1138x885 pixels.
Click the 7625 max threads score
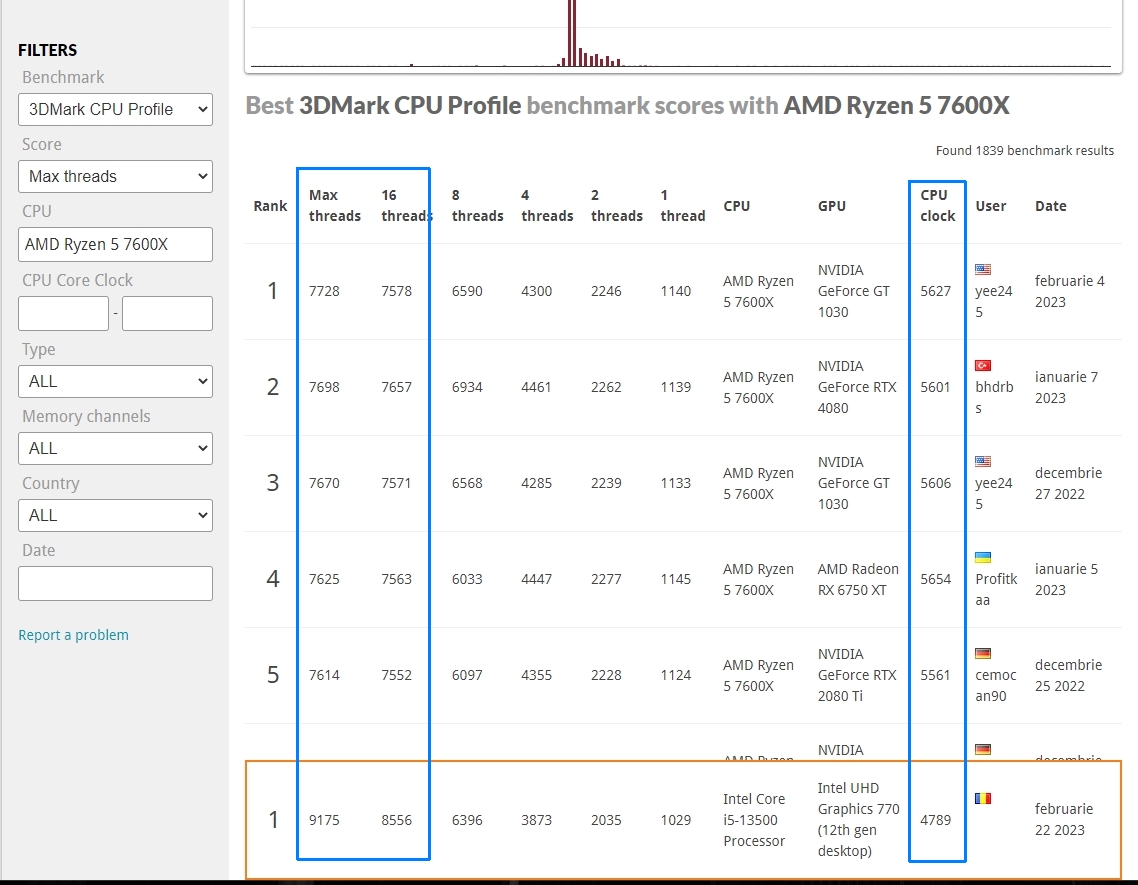(x=324, y=579)
